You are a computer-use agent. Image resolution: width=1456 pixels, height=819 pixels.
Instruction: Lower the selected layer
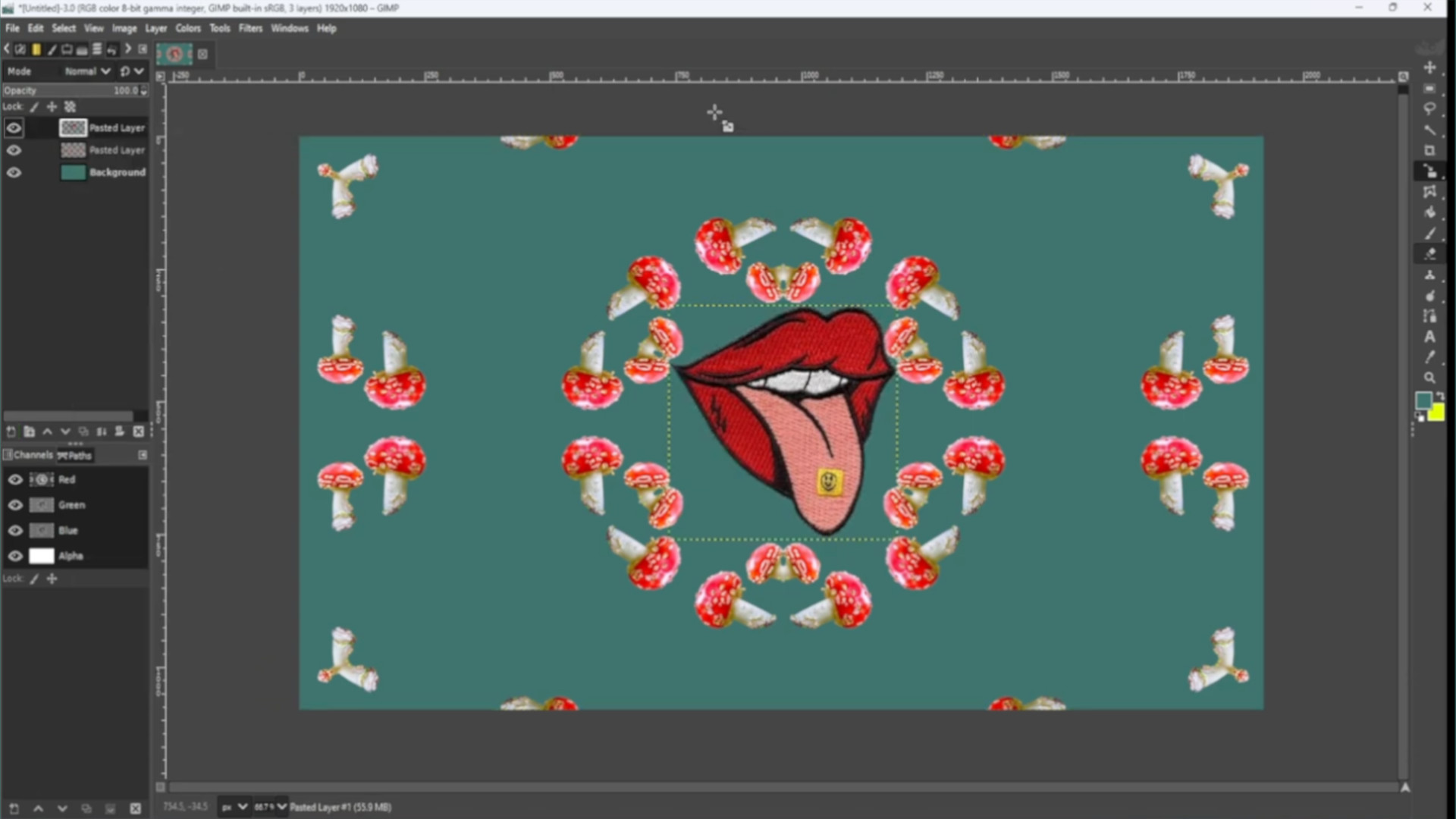pos(65,431)
